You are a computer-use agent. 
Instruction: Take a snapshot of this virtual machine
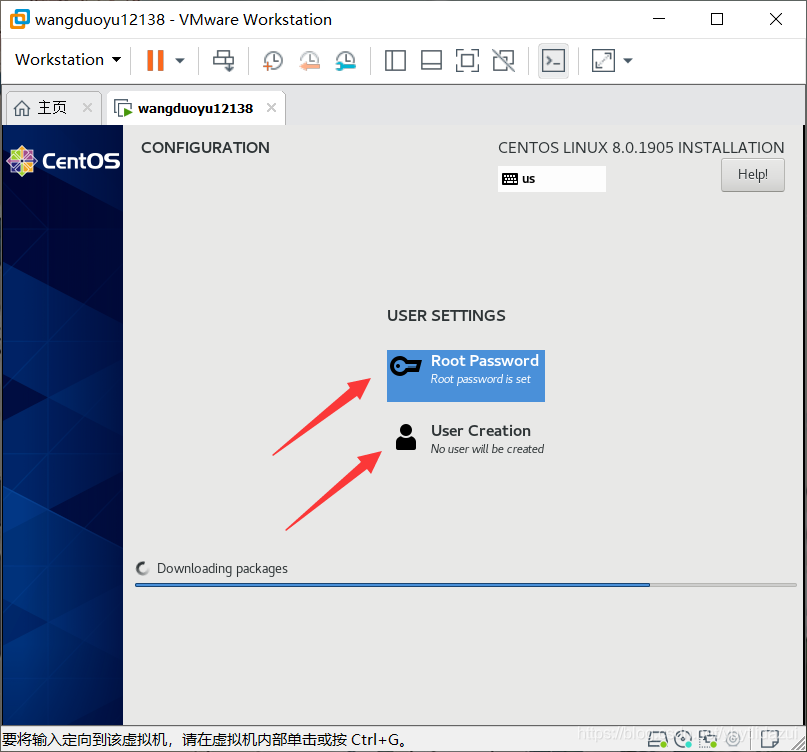(273, 60)
